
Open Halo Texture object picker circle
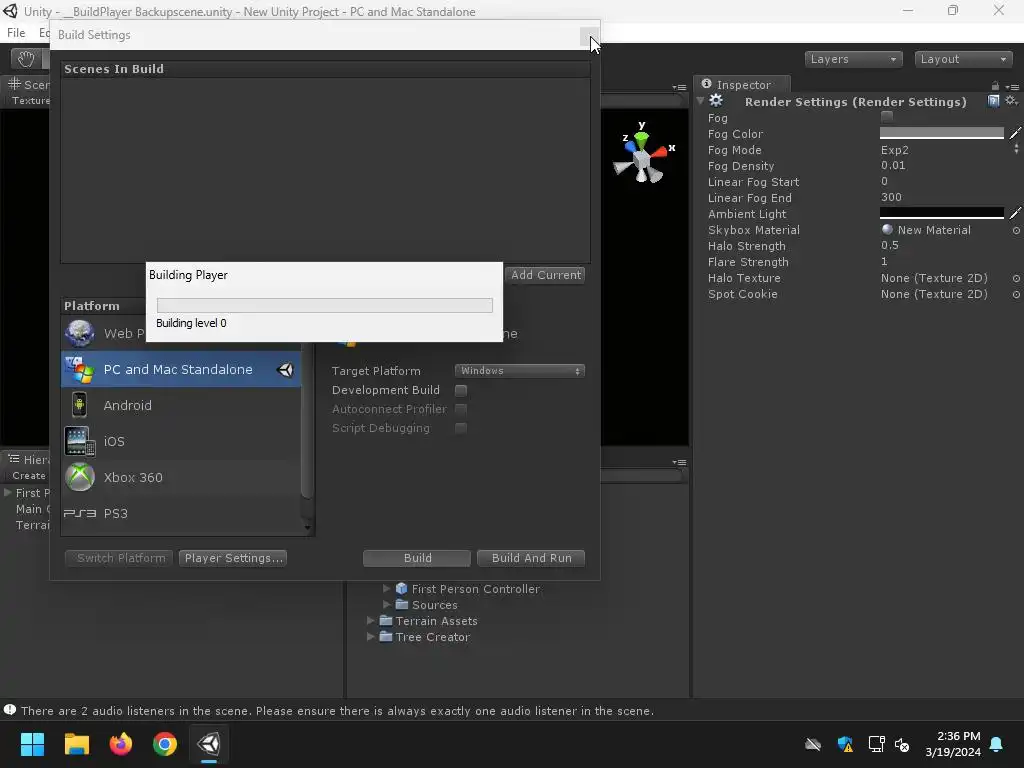click(1016, 278)
